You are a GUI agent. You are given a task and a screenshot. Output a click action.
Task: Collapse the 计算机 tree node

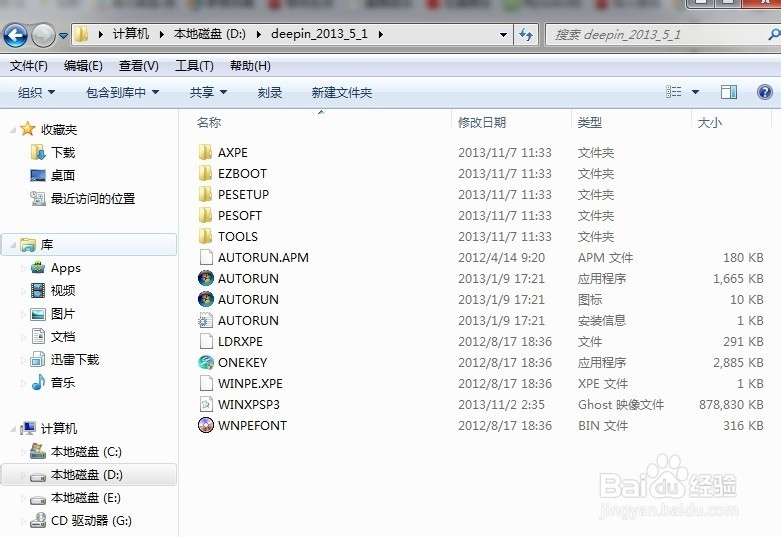coord(13,429)
